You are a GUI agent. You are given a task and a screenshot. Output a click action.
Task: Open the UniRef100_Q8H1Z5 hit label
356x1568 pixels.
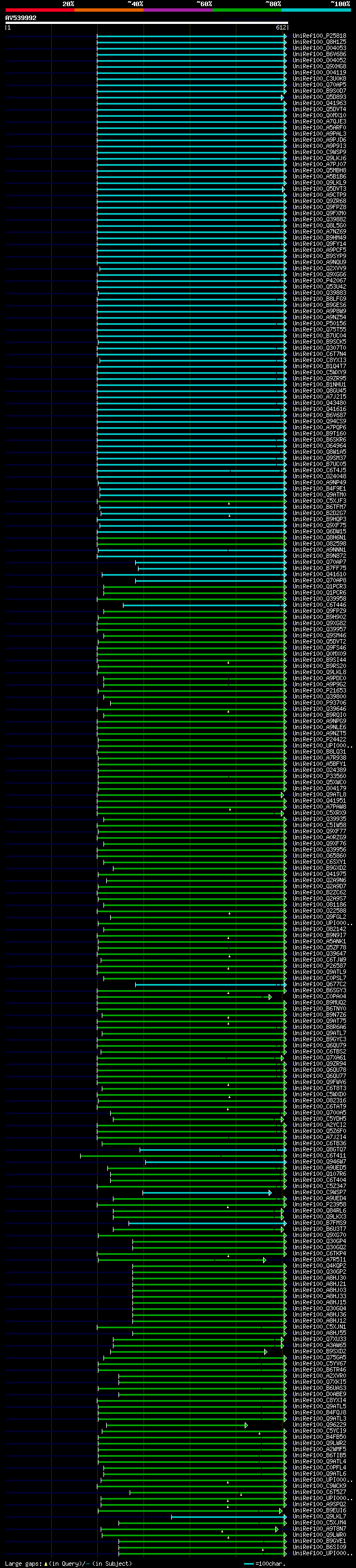(319, 43)
